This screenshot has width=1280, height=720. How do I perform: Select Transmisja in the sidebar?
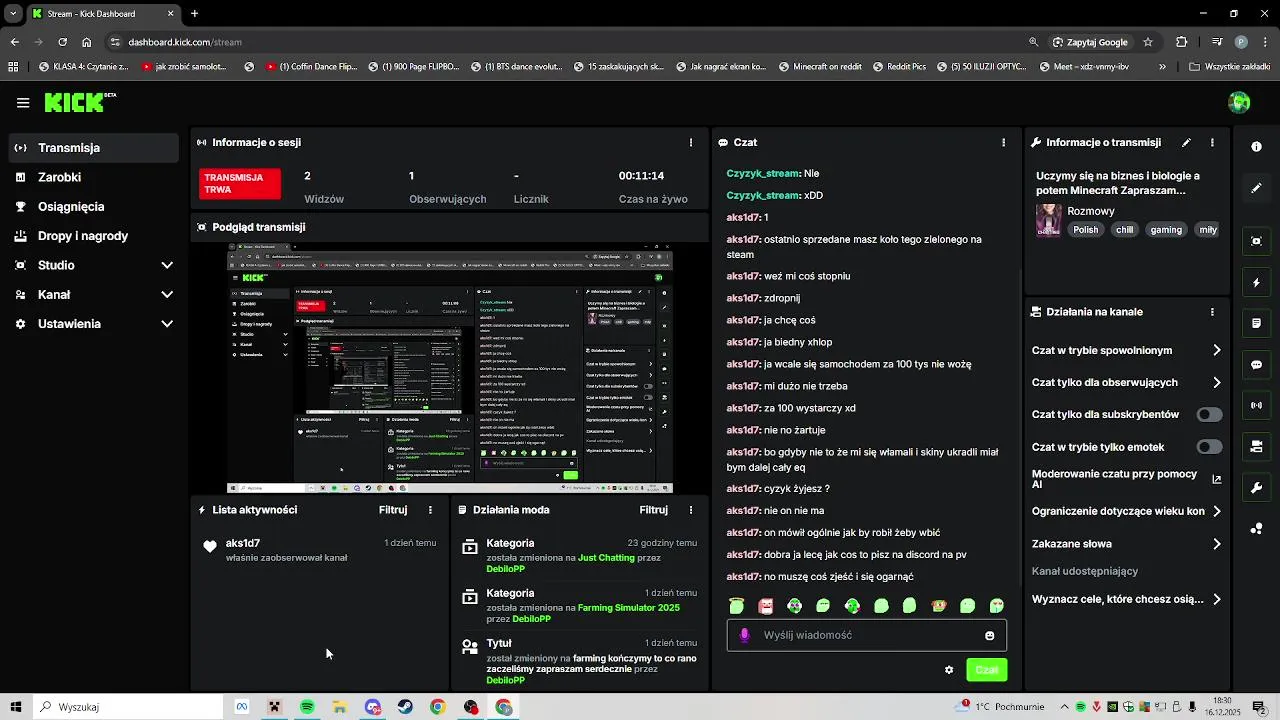94,148
